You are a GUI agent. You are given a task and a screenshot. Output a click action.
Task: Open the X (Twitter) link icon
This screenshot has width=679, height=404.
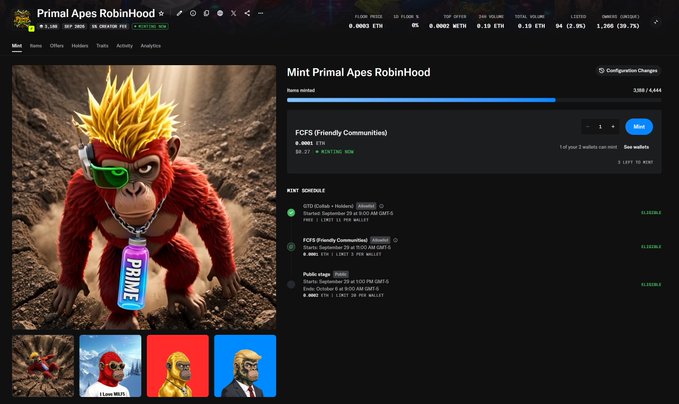(233, 13)
